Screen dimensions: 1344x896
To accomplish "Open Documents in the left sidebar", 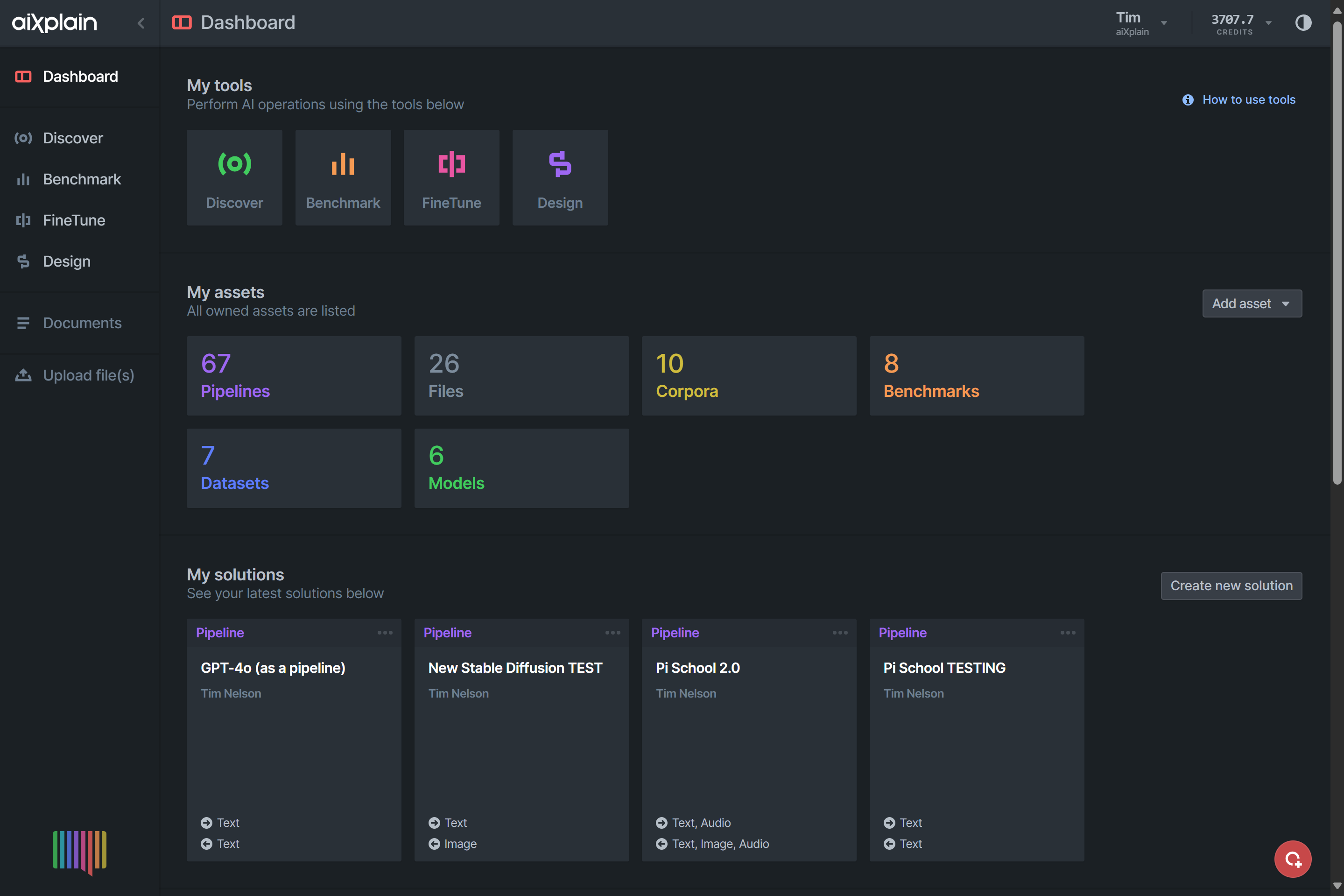I will click(x=79, y=323).
